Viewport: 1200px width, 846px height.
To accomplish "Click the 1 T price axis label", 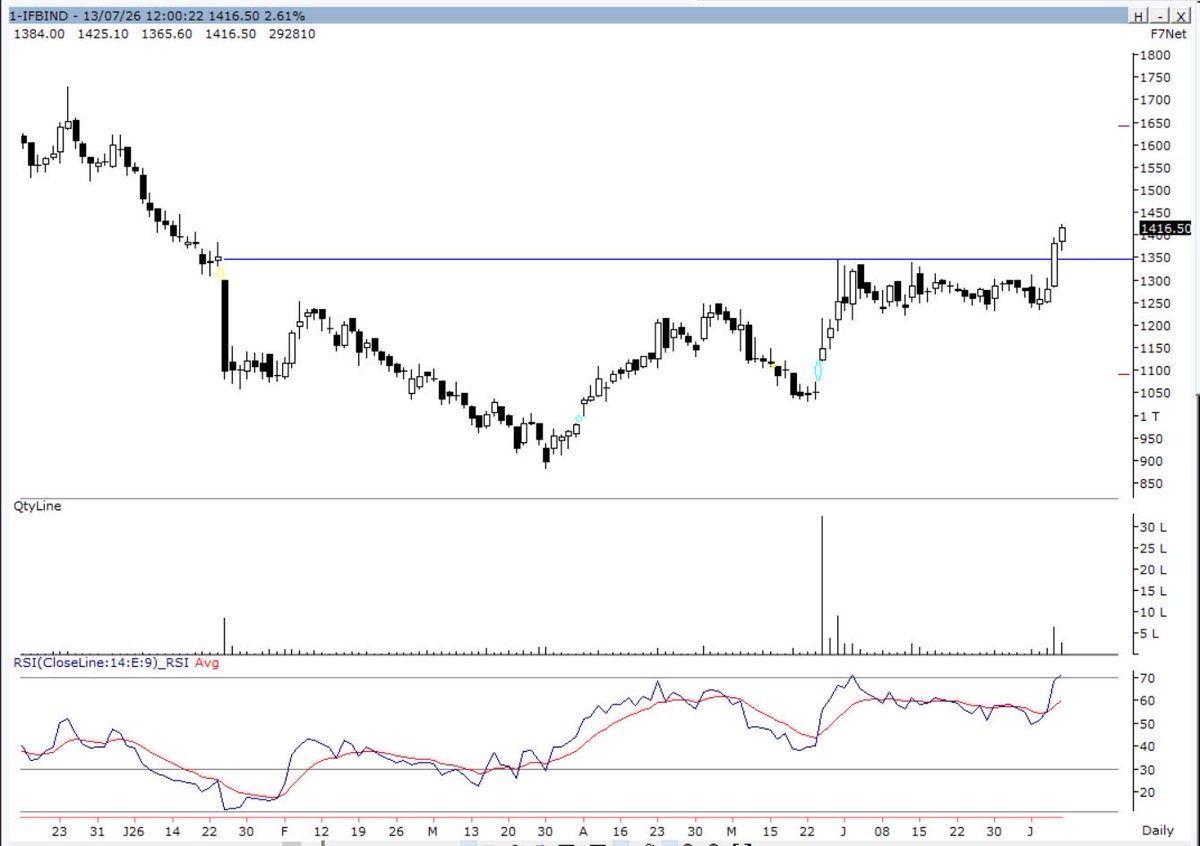I will [x=1151, y=416].
